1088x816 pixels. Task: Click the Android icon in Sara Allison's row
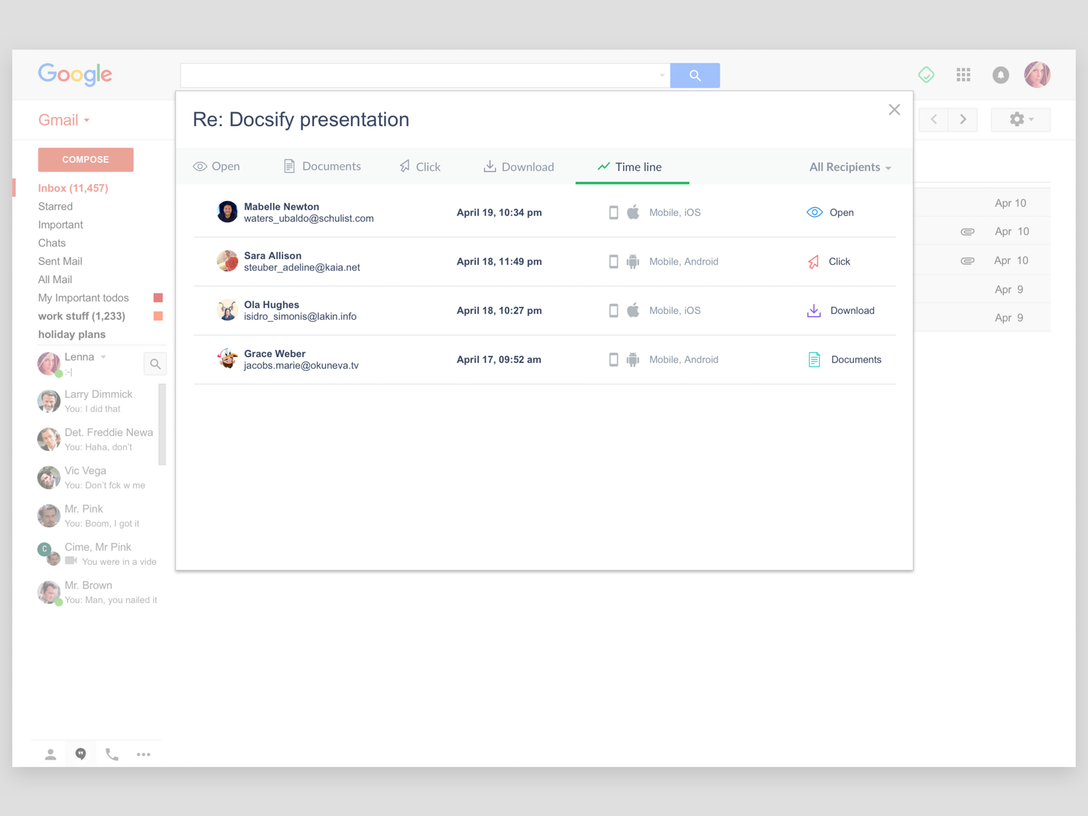click(x=633, y=262)
